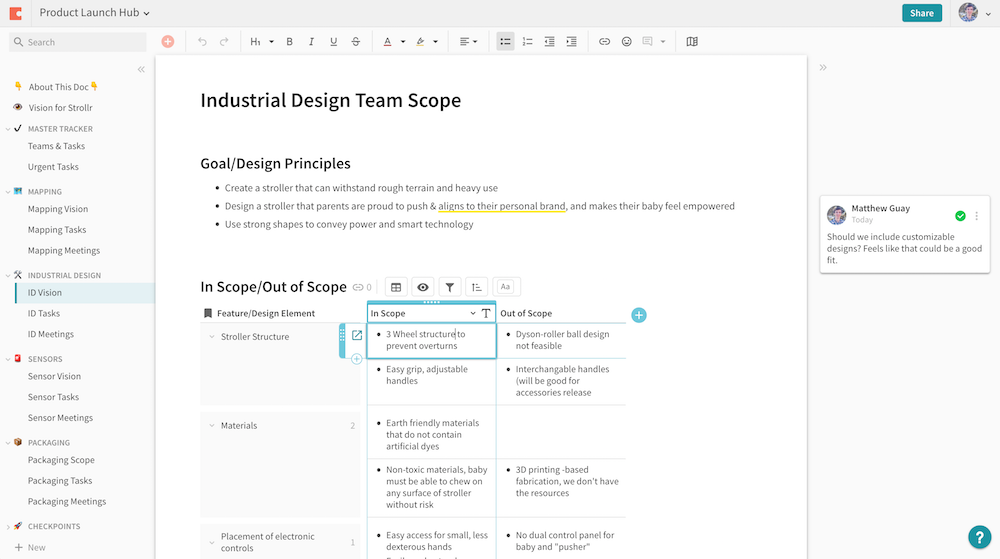This screenshot has height=559, width=1000.
Task: Resolve Matthew Guay's comment with the green checkmark
Action: click(x=960, y=215)
